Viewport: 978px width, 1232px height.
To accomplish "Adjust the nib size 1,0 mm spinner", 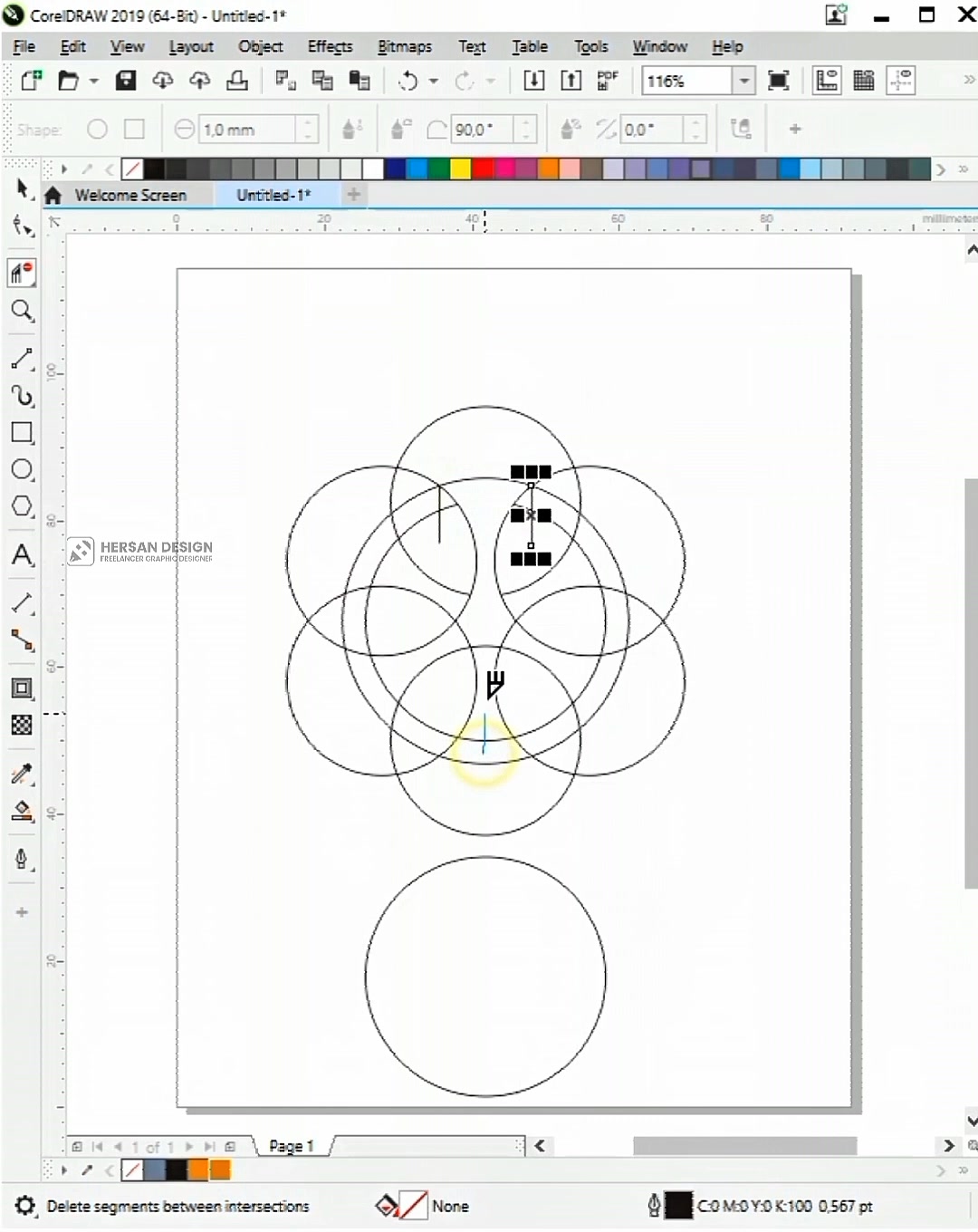I will coord(308,130).
